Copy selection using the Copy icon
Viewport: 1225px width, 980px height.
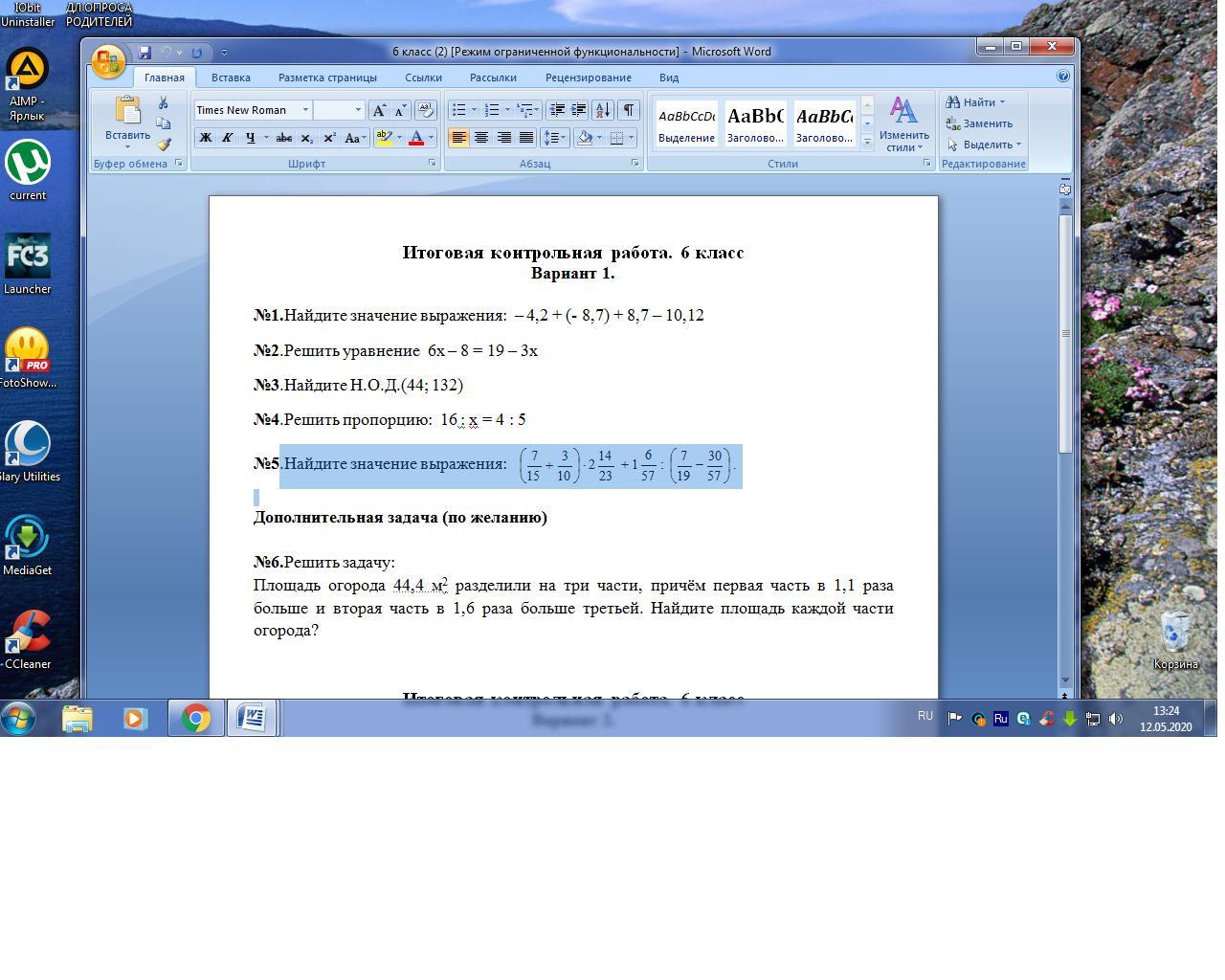coord(164,123)
